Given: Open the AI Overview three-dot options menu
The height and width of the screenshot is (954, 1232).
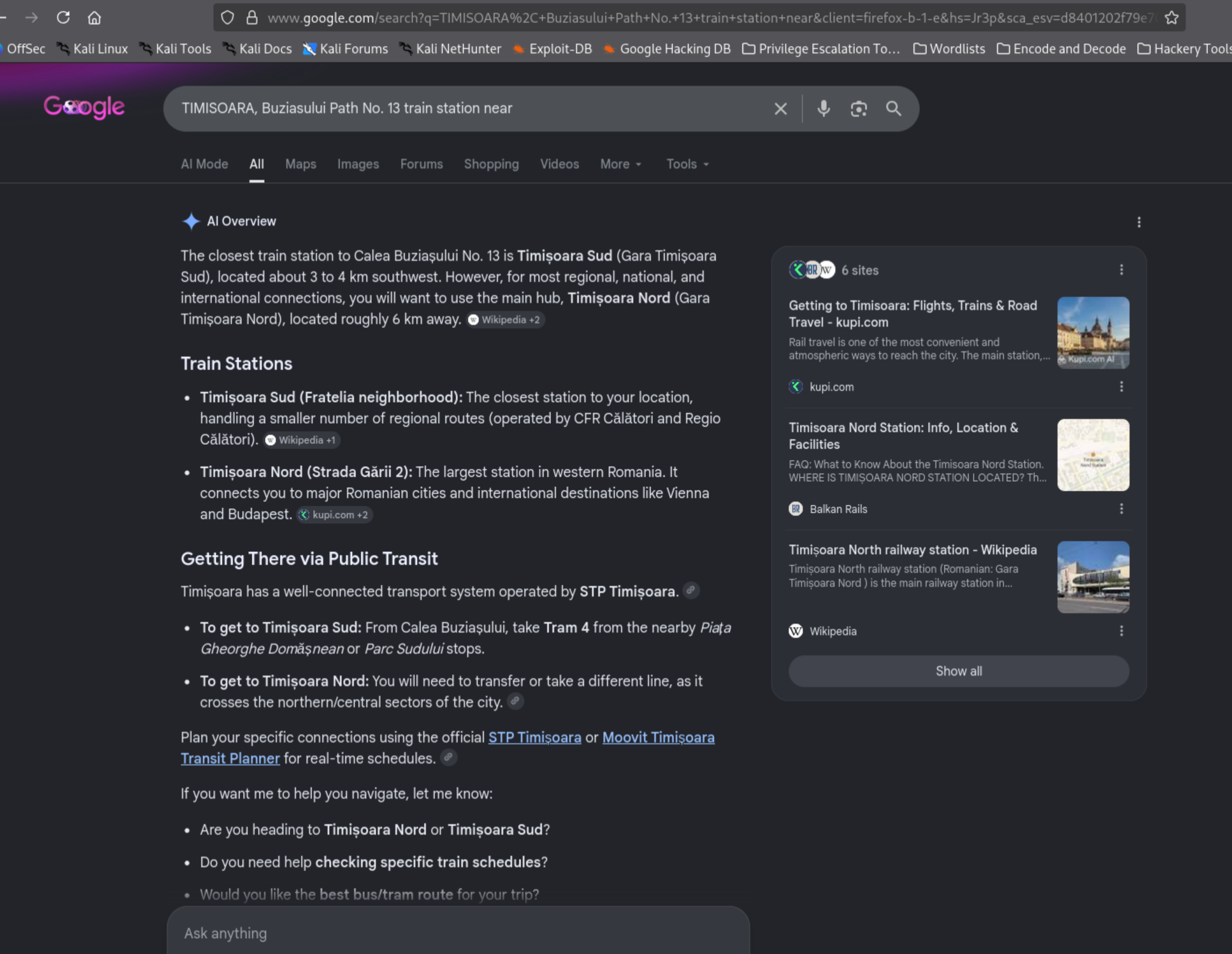Looking at the screenshot, I should point(1139,222).
